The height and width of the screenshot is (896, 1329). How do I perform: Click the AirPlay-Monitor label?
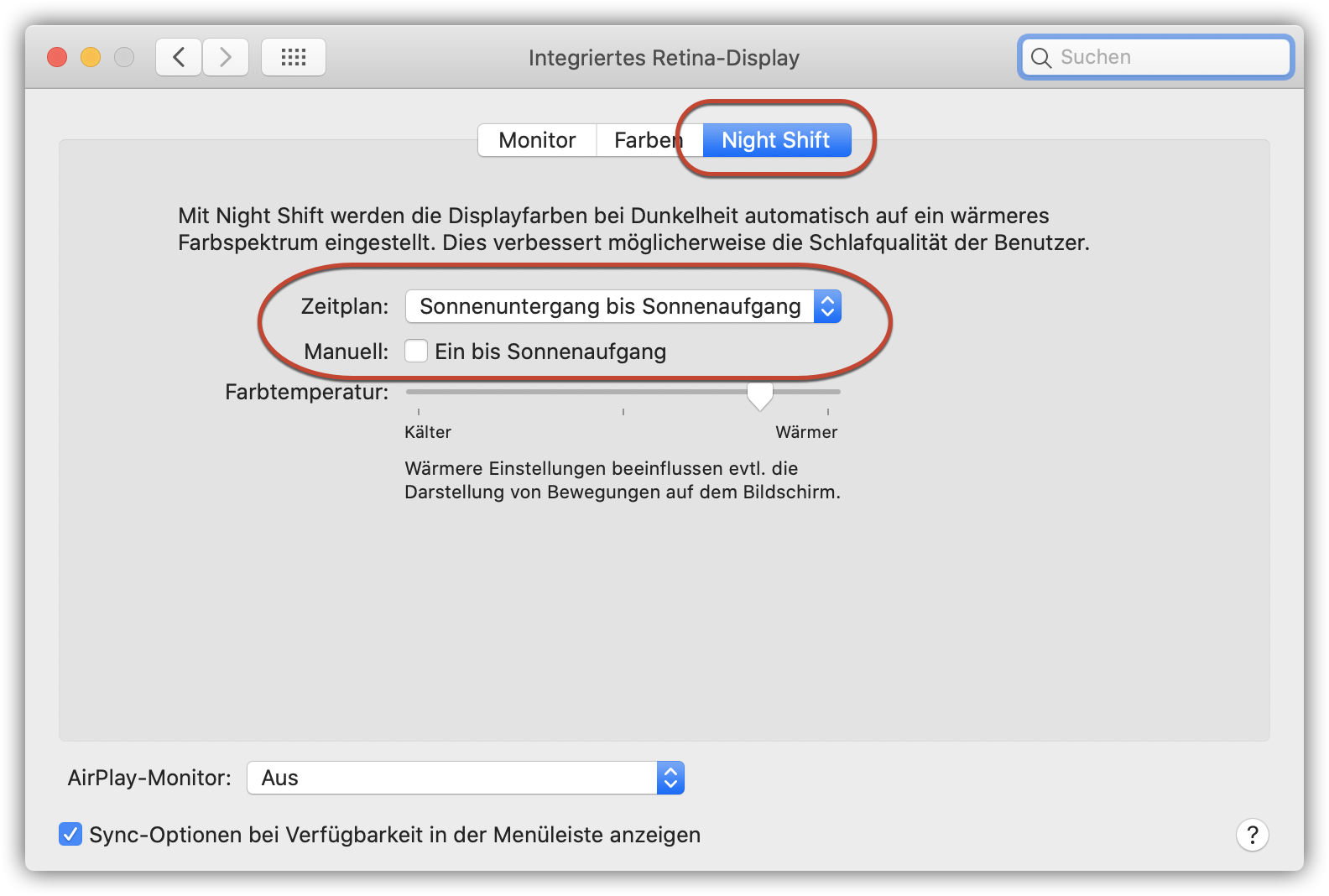(149, 778)
